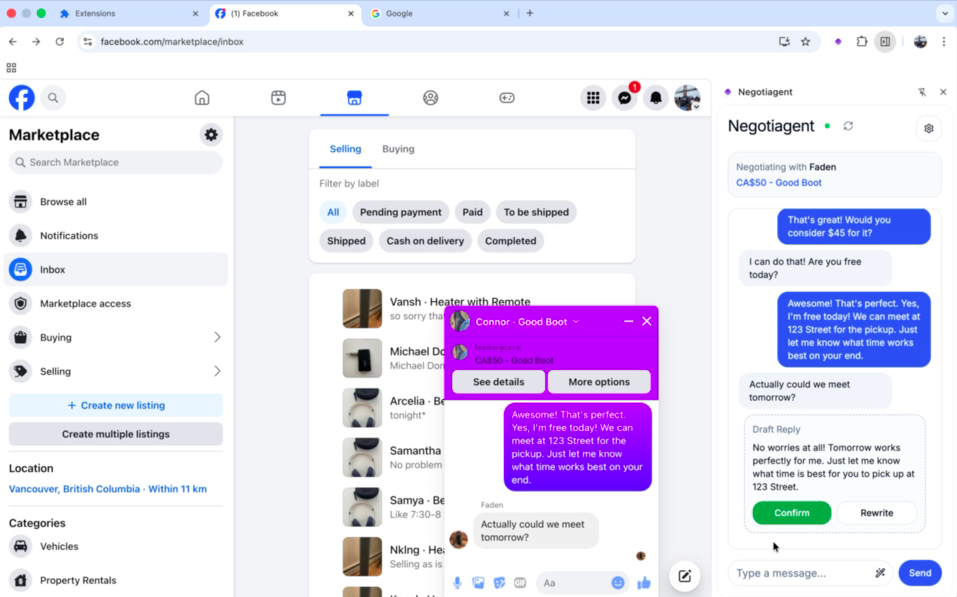Image resolution: width=957 pixels, height=597 pixels.
Task: Open the emoji picker in chat
Action: coord(618,583)
